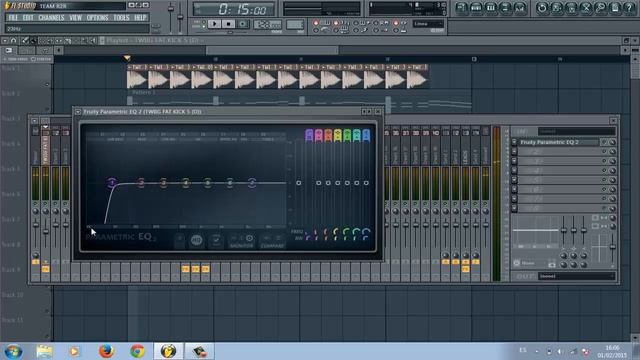The image size is (640, 360).
Task: Toggle the orange FX button under Send 2 track
Action: pos(456,262)
